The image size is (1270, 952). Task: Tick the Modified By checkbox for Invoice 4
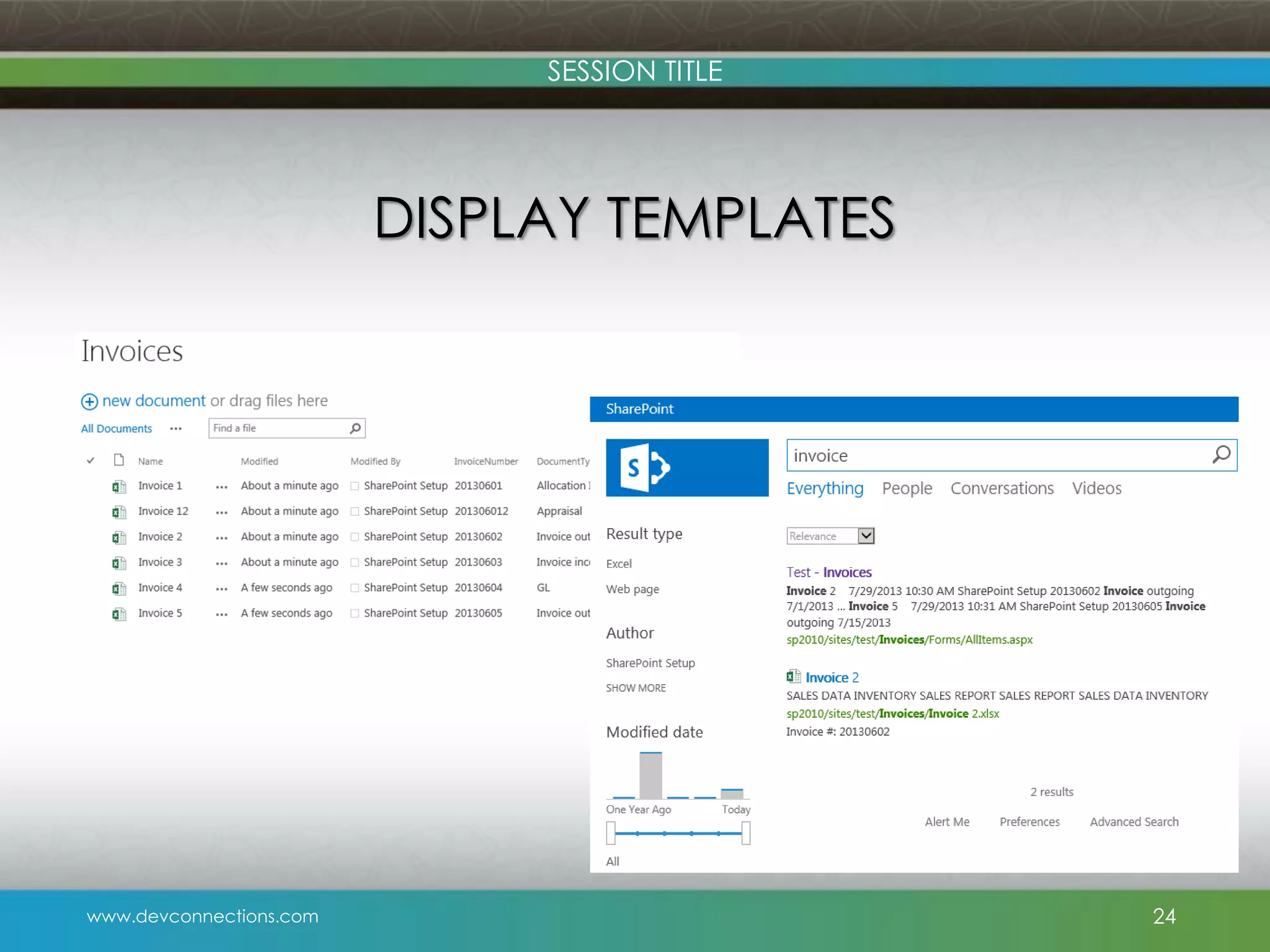click(x=355, y=588)
